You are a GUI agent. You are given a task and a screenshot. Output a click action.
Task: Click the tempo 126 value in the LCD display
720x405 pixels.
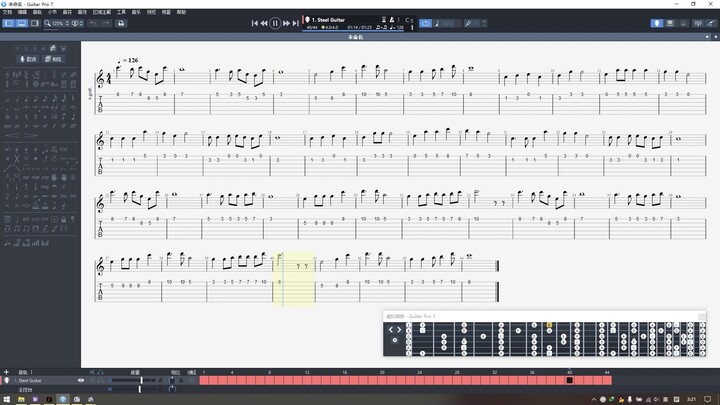pyautogui.click(x=397, y=28)
